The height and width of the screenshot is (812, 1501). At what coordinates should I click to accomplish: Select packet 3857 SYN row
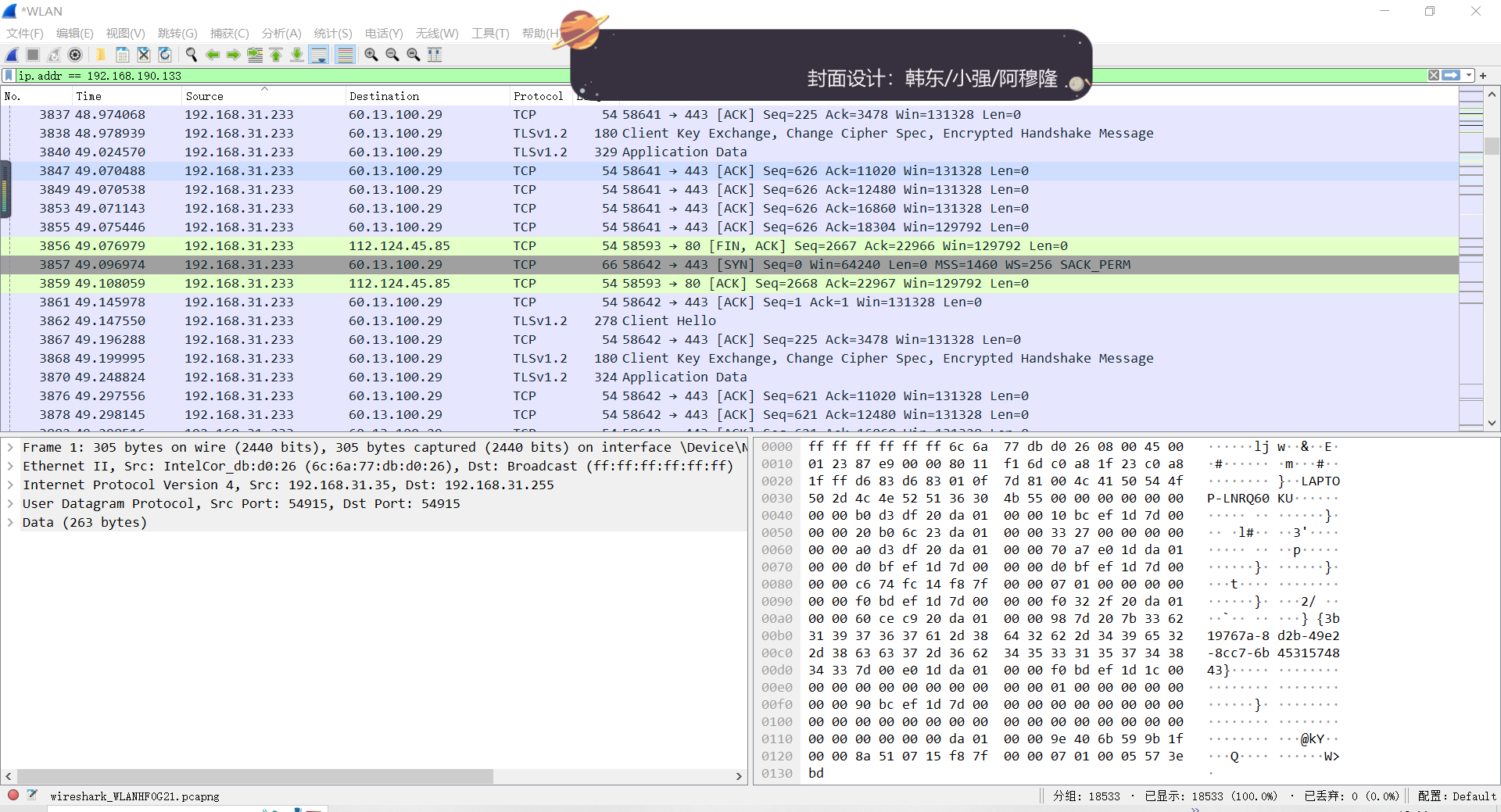[730, 265]
